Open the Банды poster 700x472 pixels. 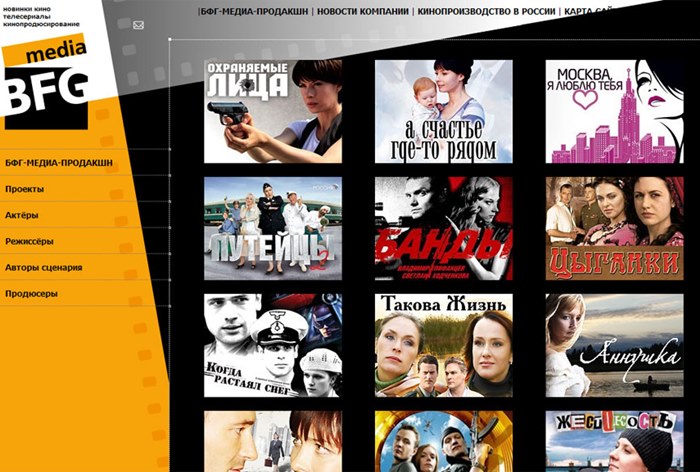(444, 228)
